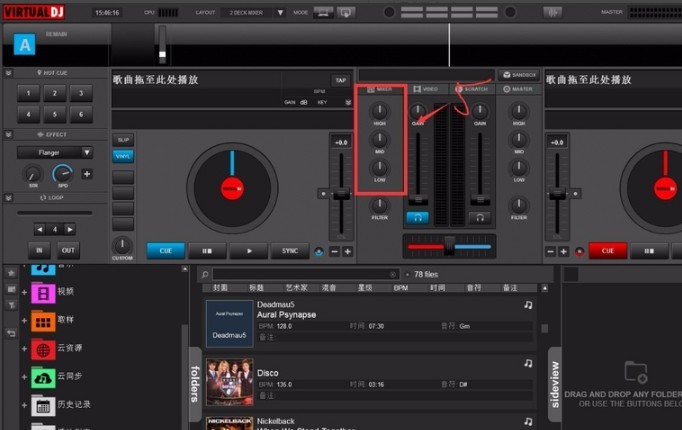Open the MASTER tab
The height and width of the screenshot is (430, 682).
pos(518,89)
